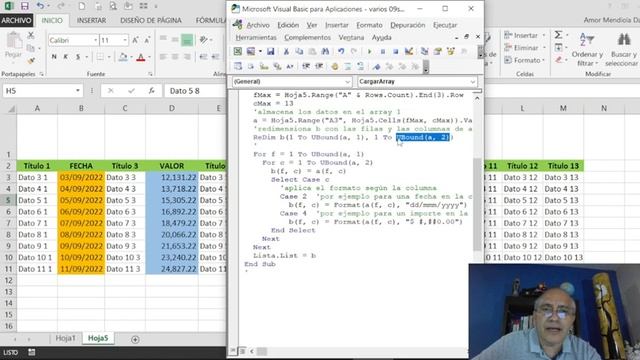Copy selected code in the VBA toolbar

coord(299,51)
